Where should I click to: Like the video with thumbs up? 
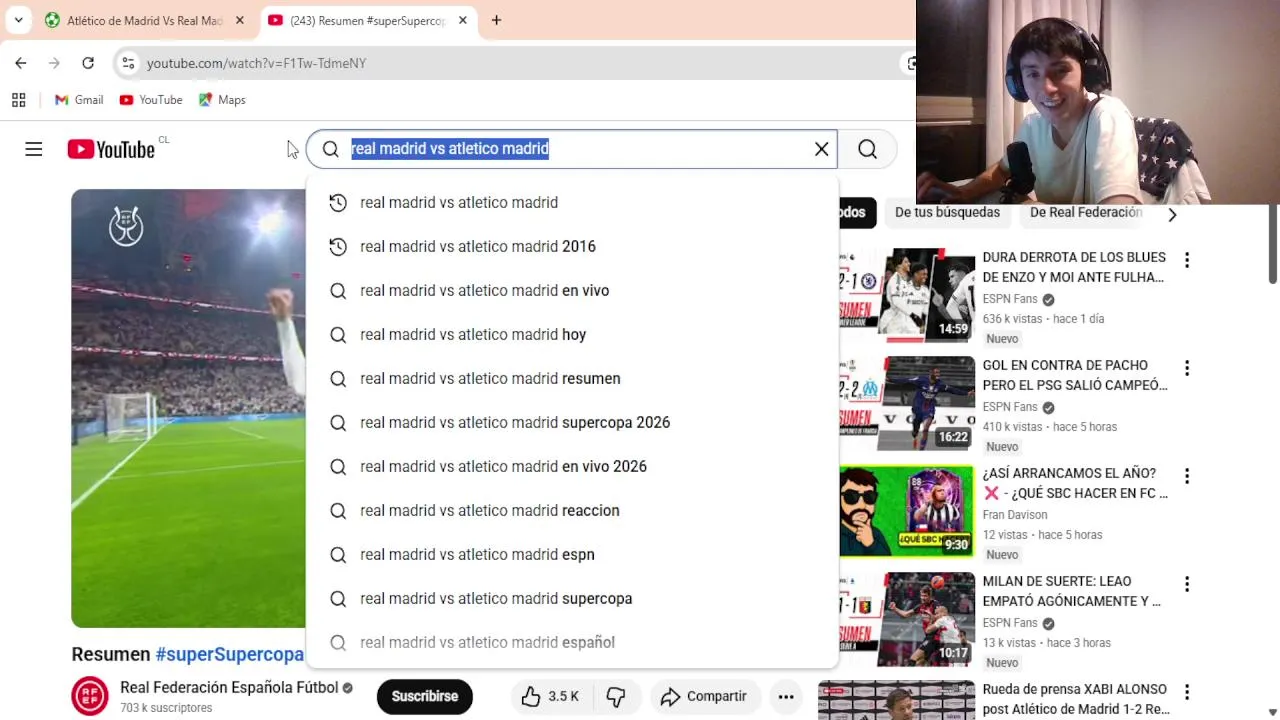(551, 696)
